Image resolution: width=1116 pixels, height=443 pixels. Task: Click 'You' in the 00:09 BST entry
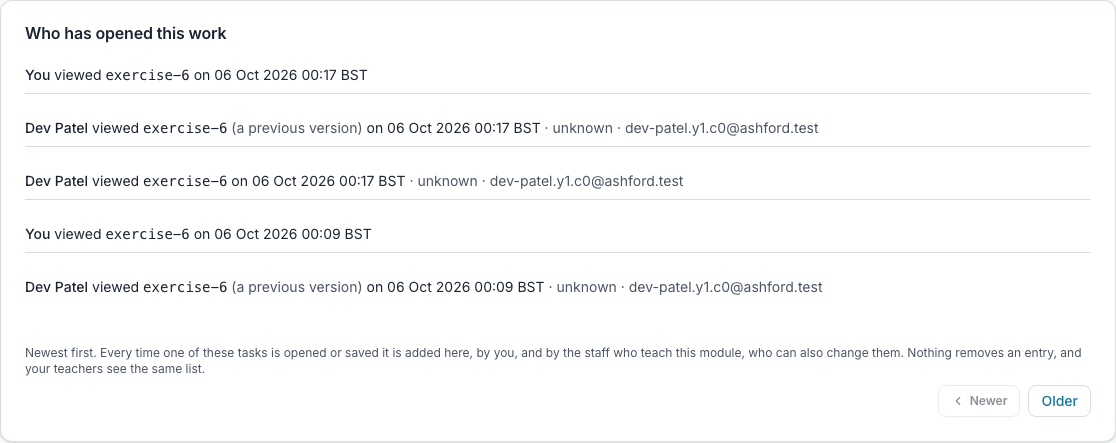[38, 234]
